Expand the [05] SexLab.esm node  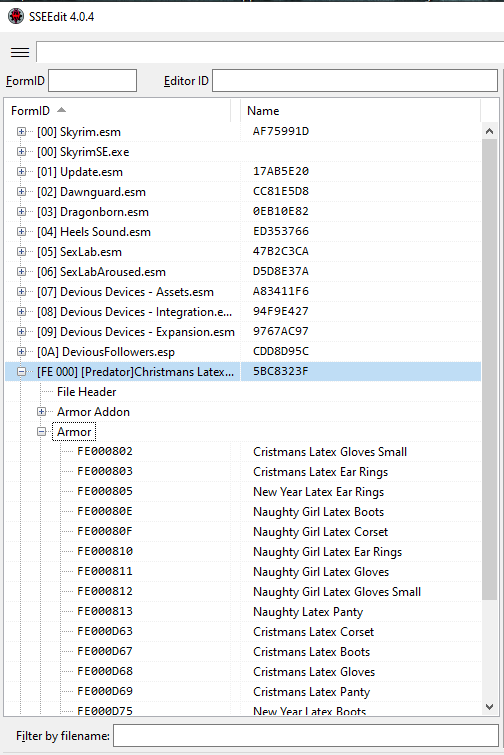click(21, 251)
